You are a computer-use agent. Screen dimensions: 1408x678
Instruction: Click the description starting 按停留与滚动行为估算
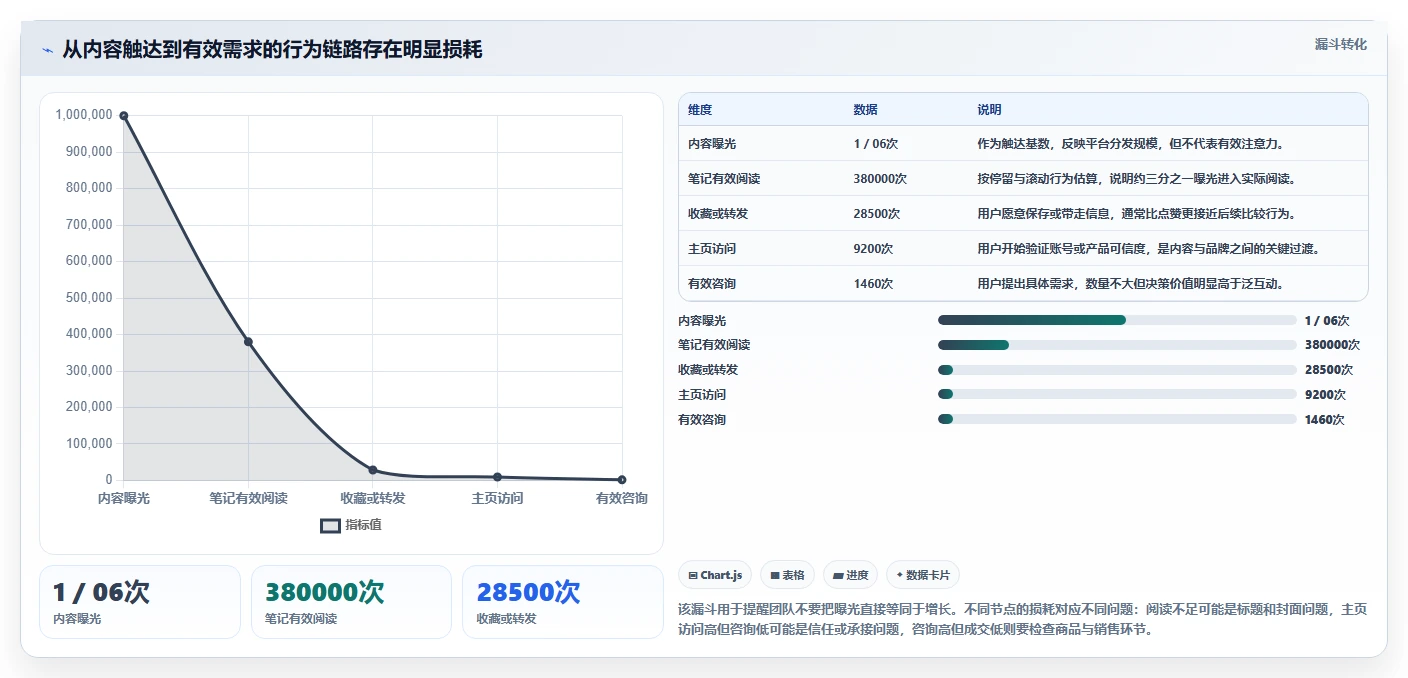click(x=1136, y=179)
